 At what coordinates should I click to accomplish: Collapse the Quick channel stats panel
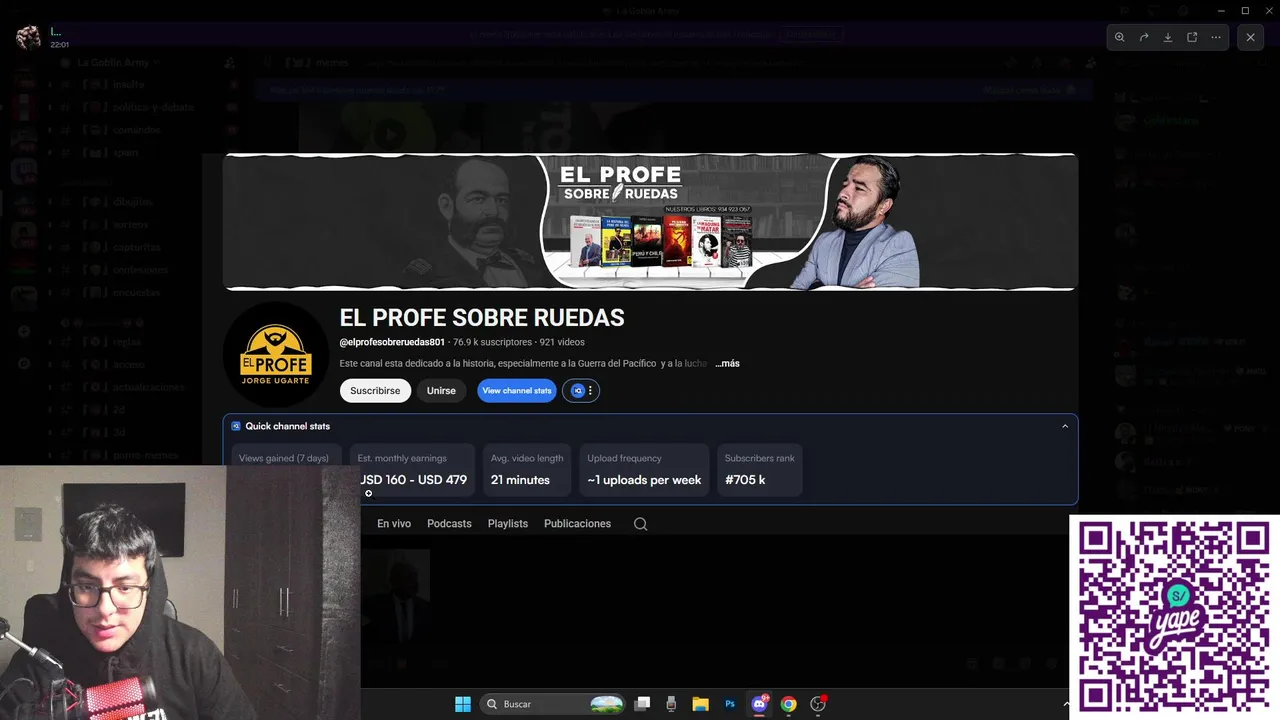pyautogui.click(x=1065, y=426)
